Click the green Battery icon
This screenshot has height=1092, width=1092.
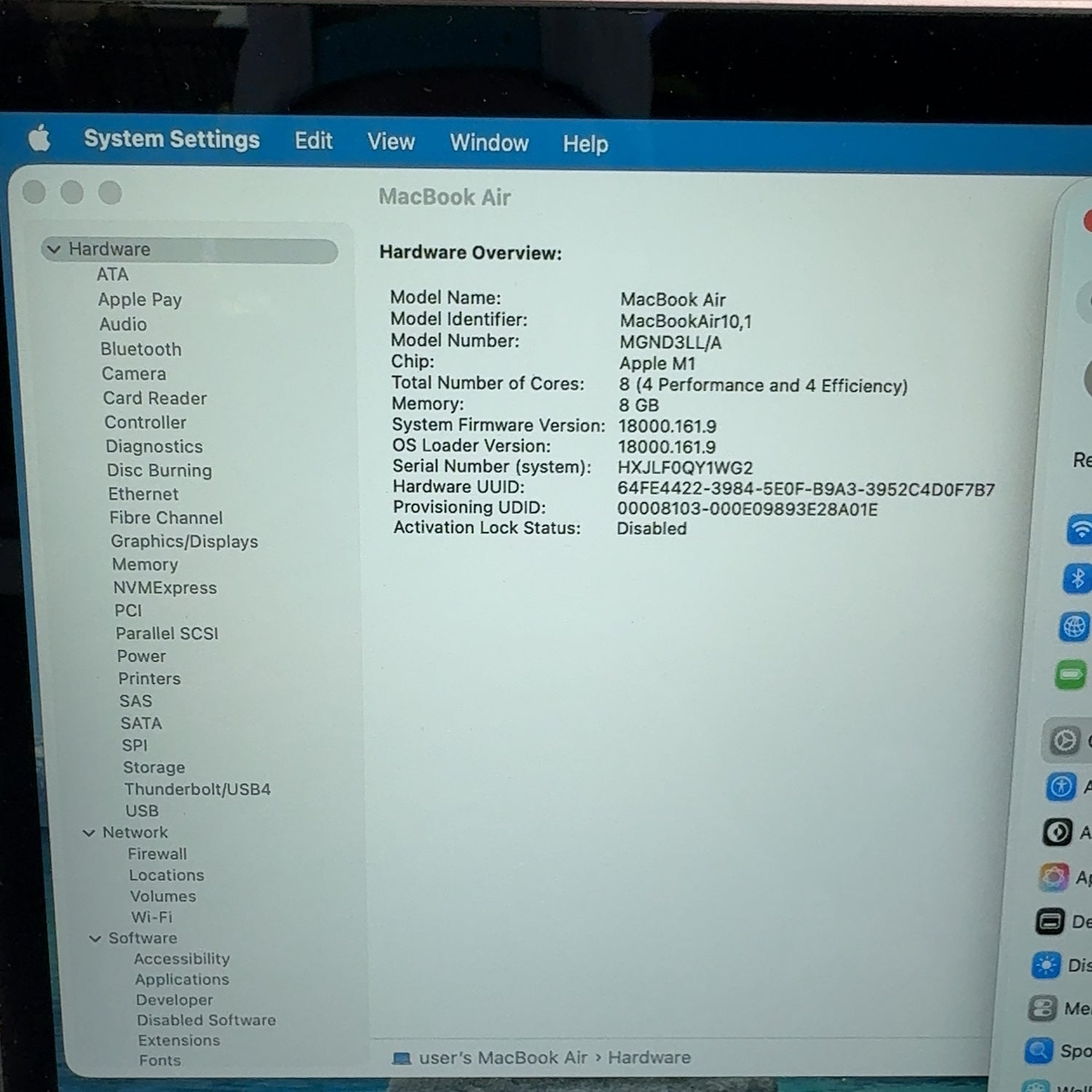click(x=1070, y=675)
